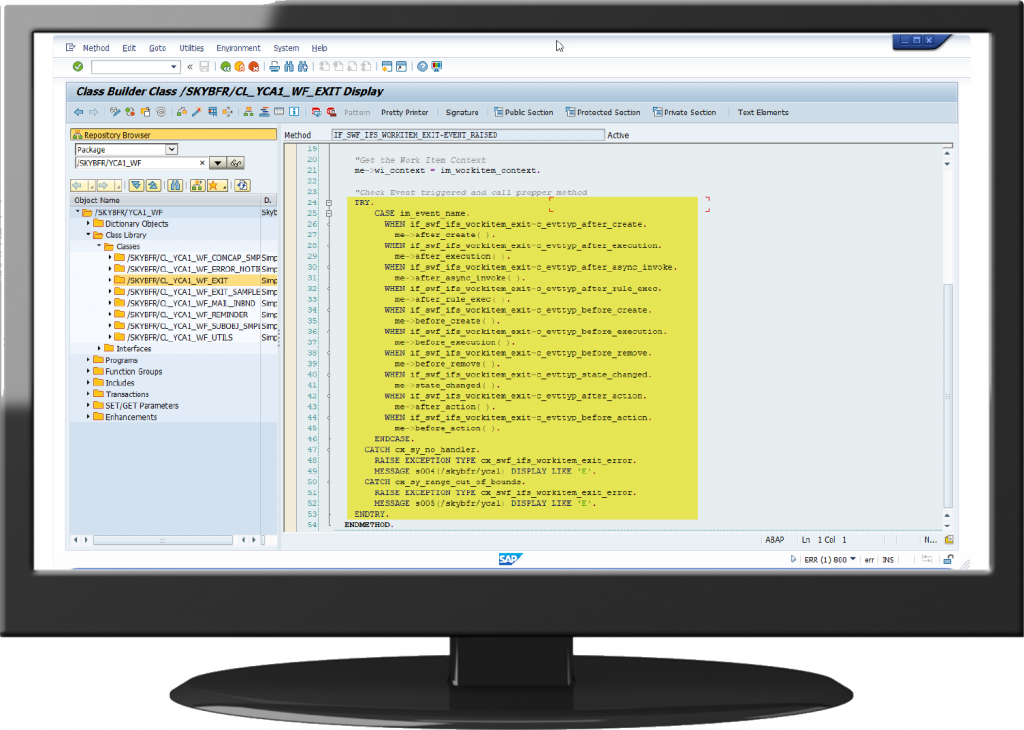
Task: Expand the Interfaces tree node
Action: click(x=99, y=349)
